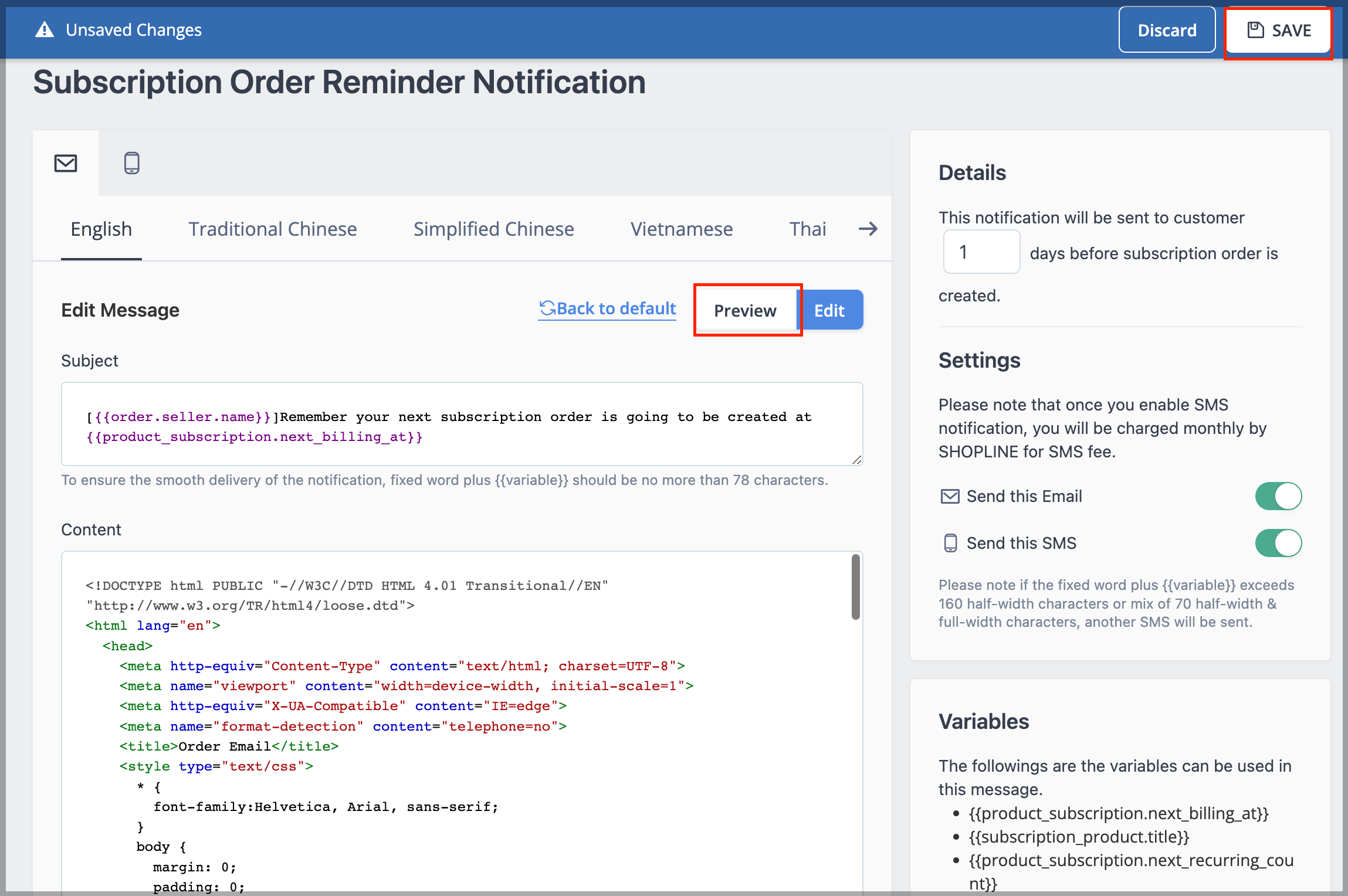Toggle off Send this Email switch
This screenshot has width=1348, height=896.
1278,496
